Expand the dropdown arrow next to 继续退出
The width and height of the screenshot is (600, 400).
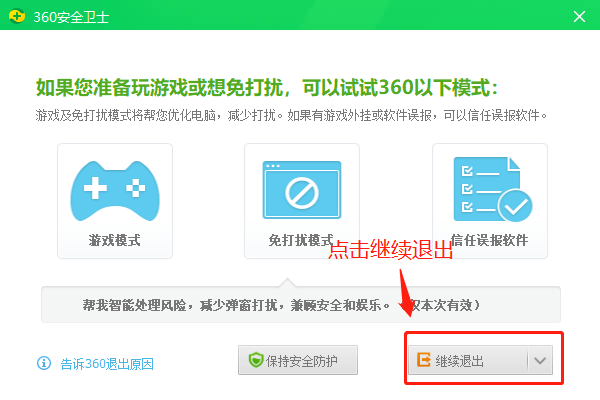pyautogui.click(x=540, y=360)
